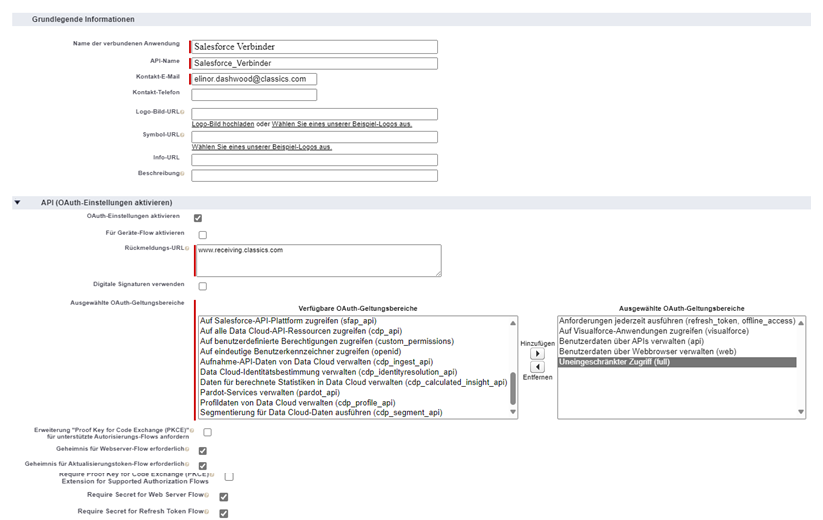Open help icon beside Require Secret for Web Server Flow

pos(207,495)
